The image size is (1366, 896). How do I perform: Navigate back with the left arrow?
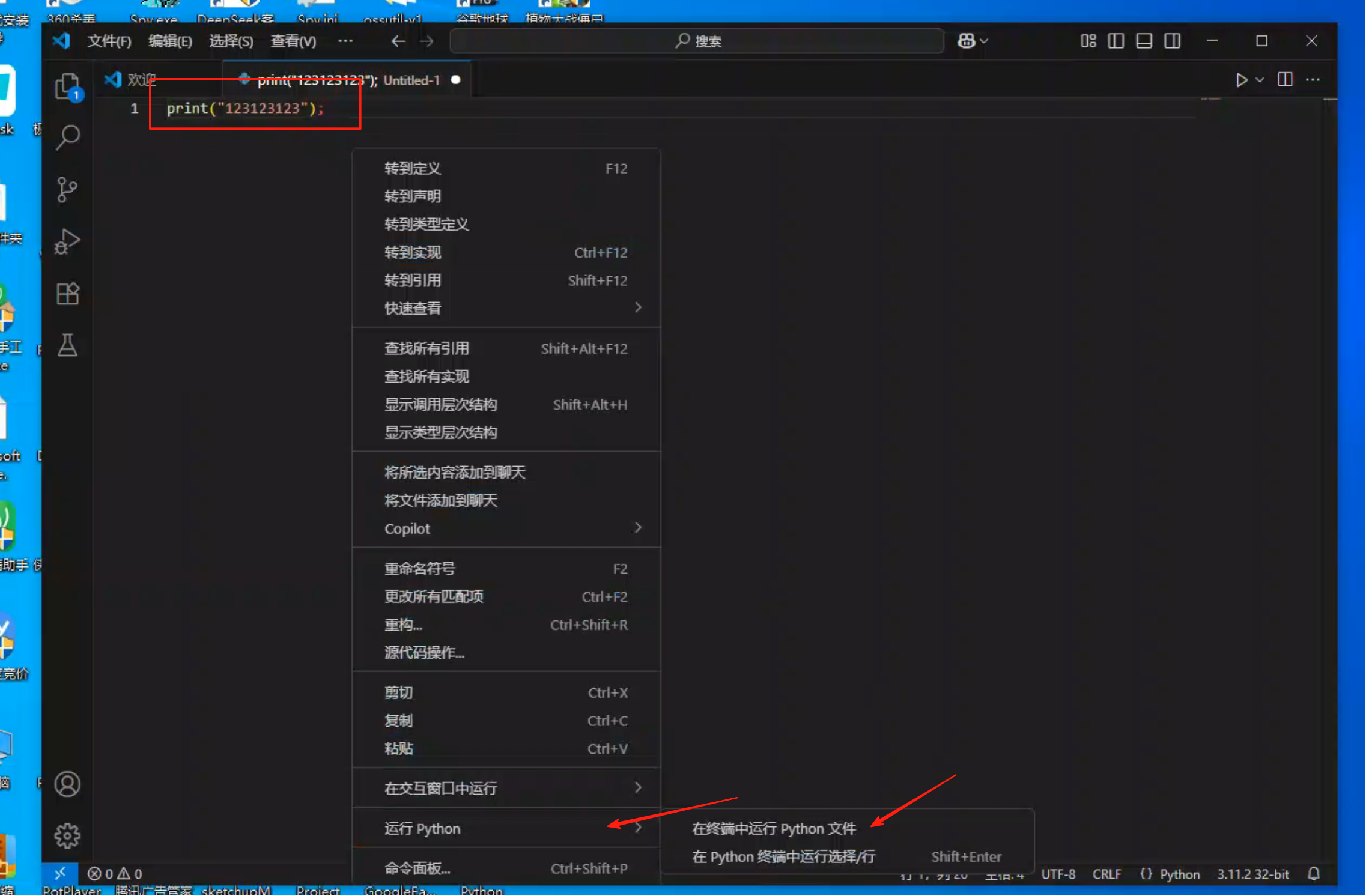tap(398, 41)
